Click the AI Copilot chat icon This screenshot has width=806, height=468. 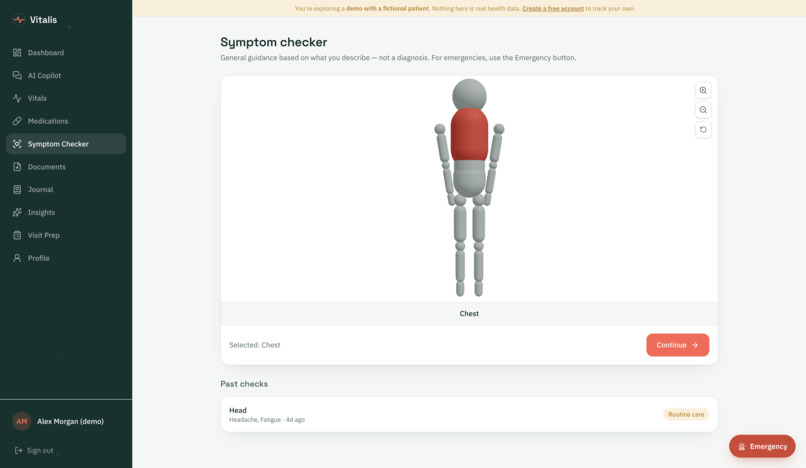click(17, 75)
